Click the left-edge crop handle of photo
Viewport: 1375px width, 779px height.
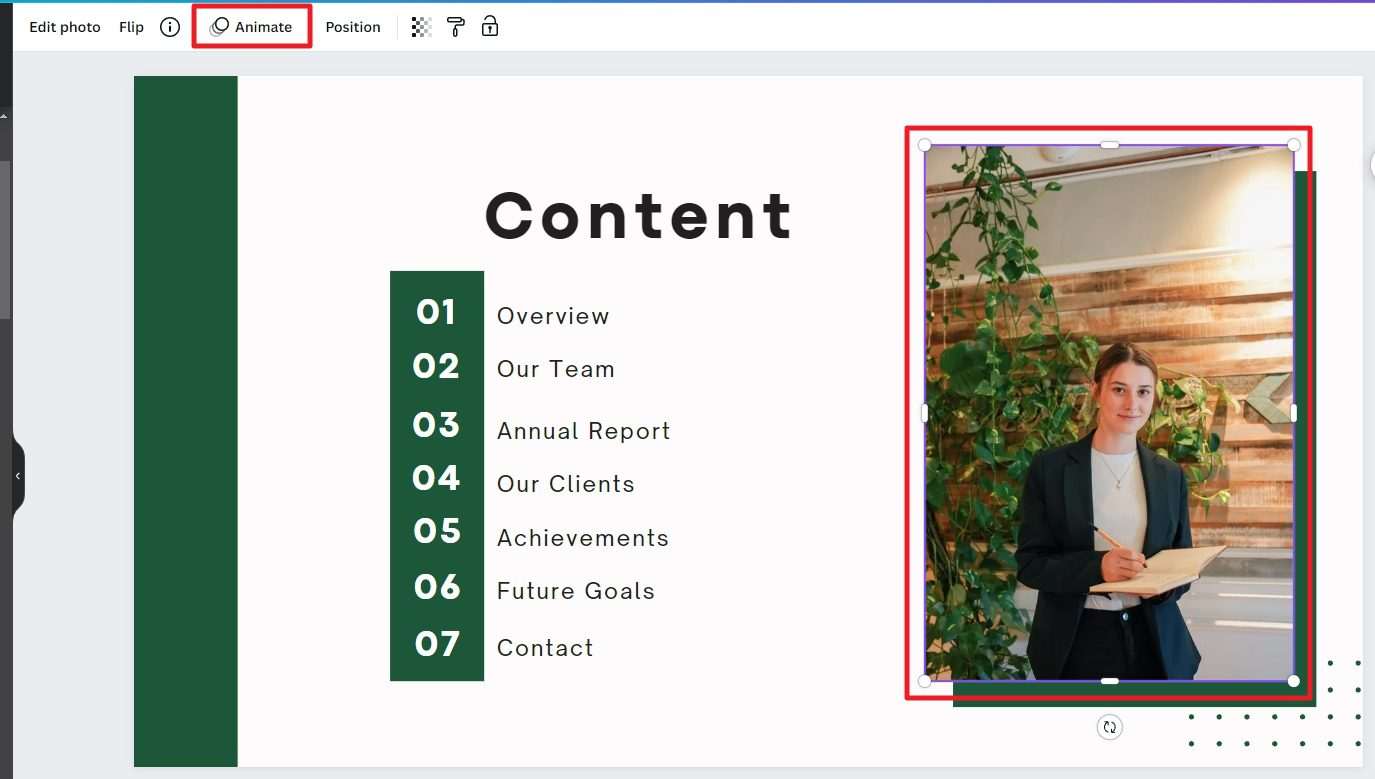click(924, 413)
